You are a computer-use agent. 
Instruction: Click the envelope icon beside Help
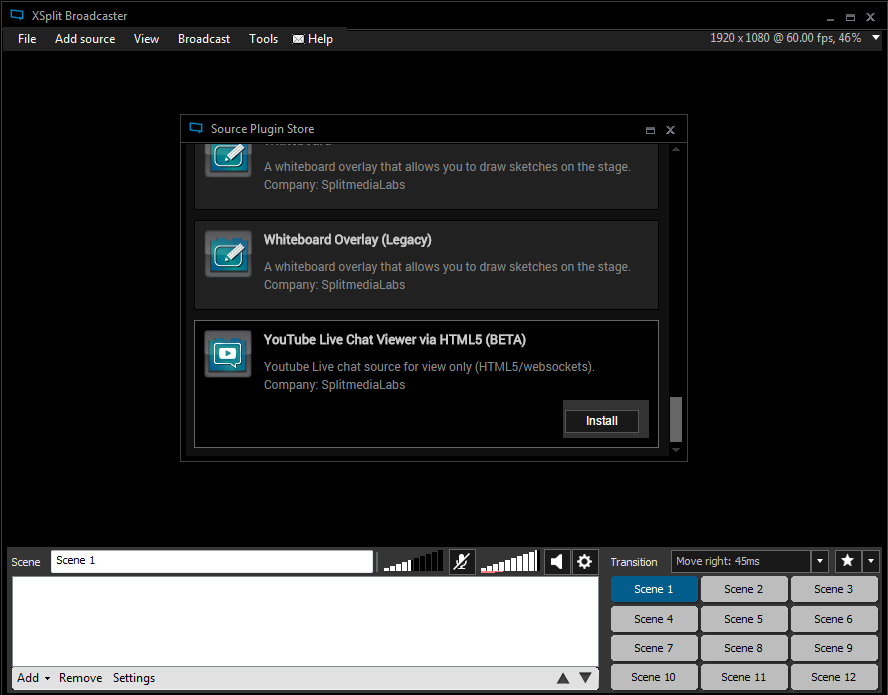pos(298,39)
